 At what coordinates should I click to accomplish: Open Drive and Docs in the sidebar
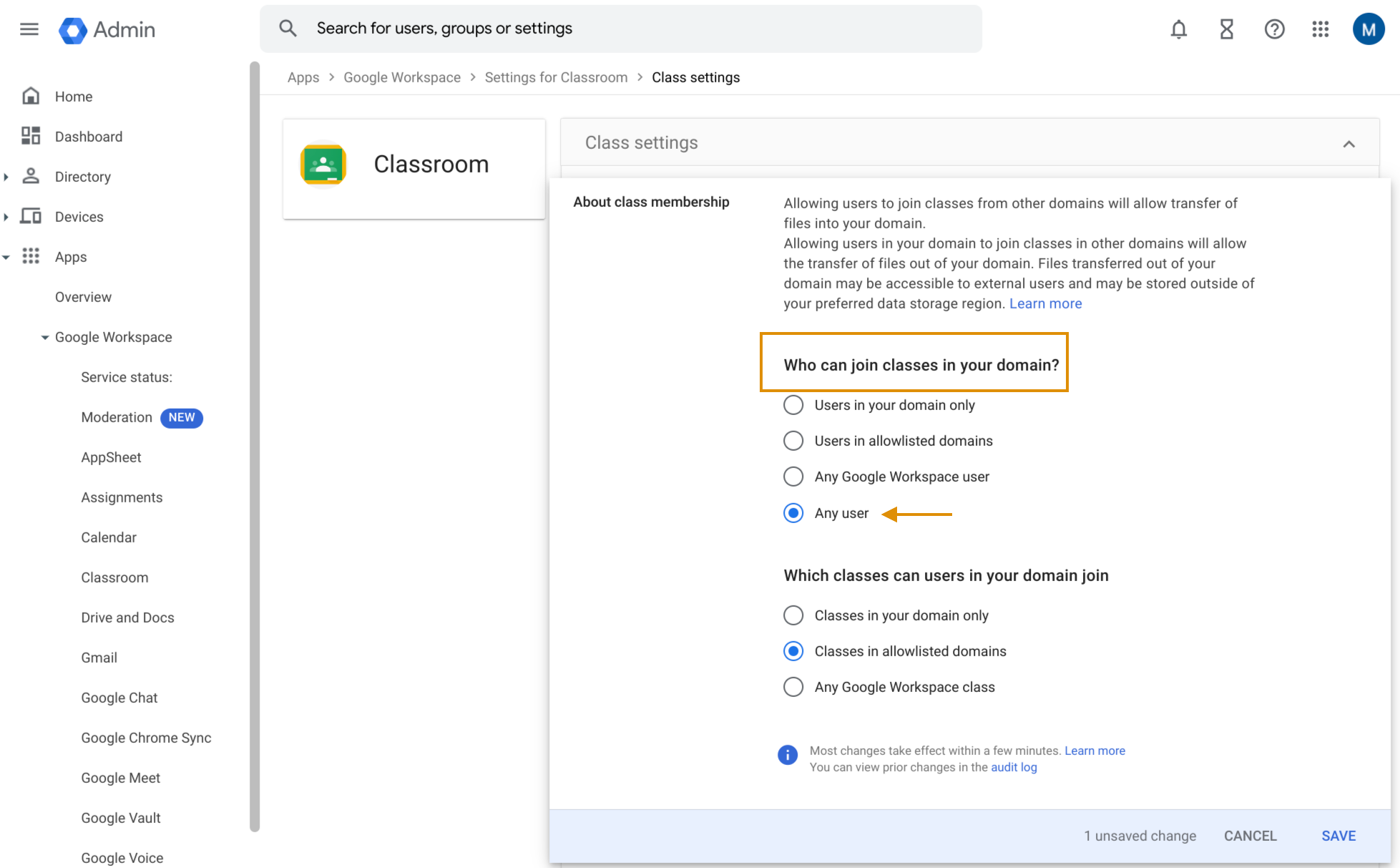click(x=127, y=618)
